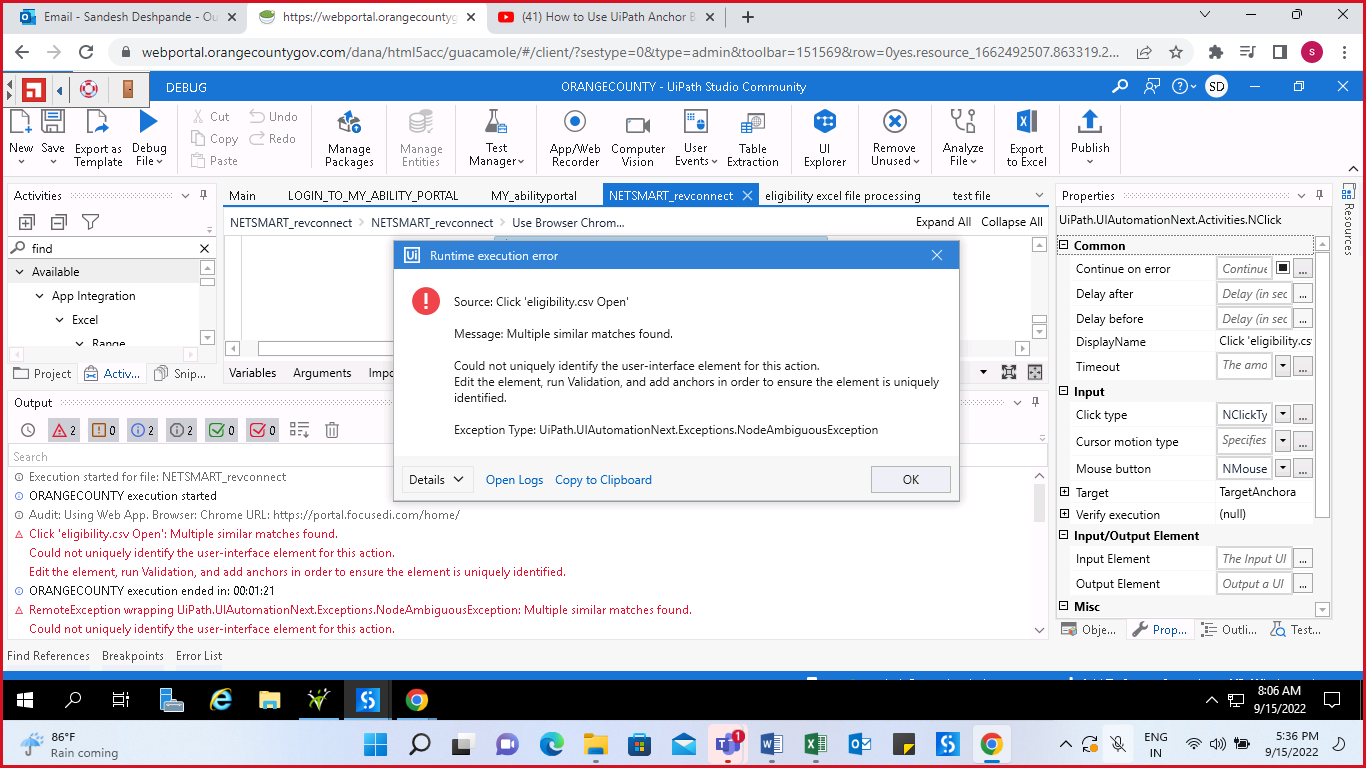Click the Windows 11 Start button
This screenshot has width=1366, height=768.
pos(375,745)
